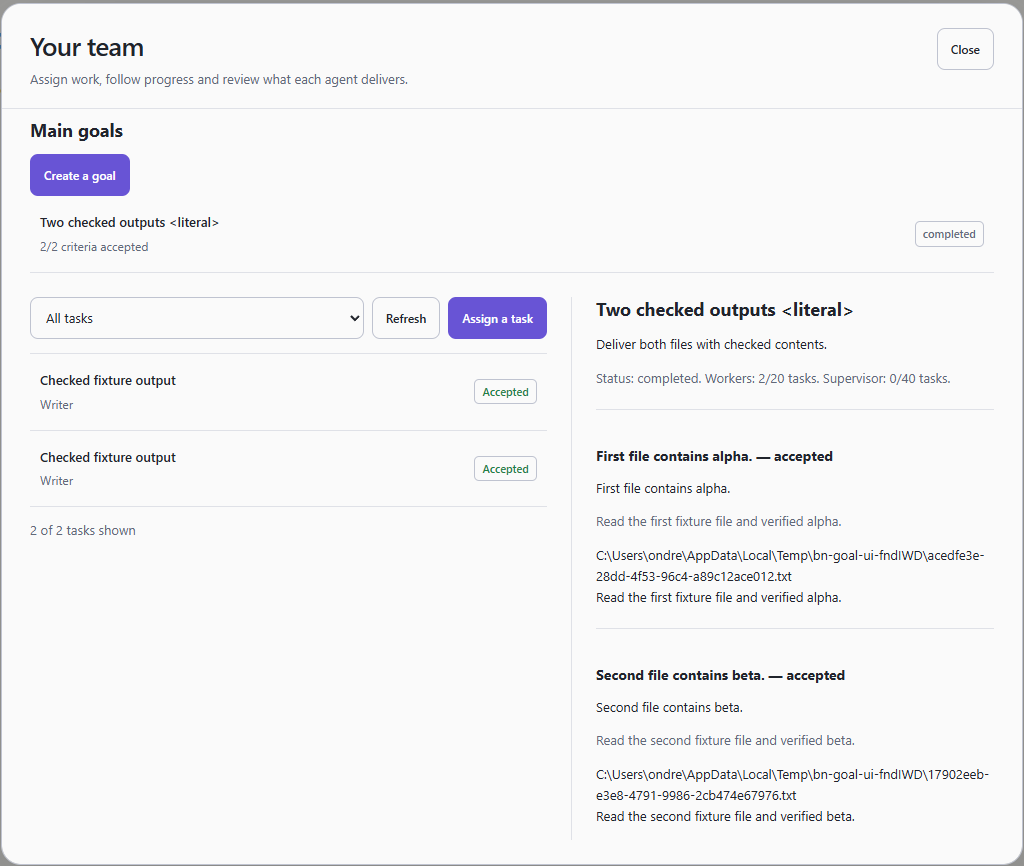Click Assign a task button
Viewport: 1024px width, 866px height.
(x=497, y=318)
